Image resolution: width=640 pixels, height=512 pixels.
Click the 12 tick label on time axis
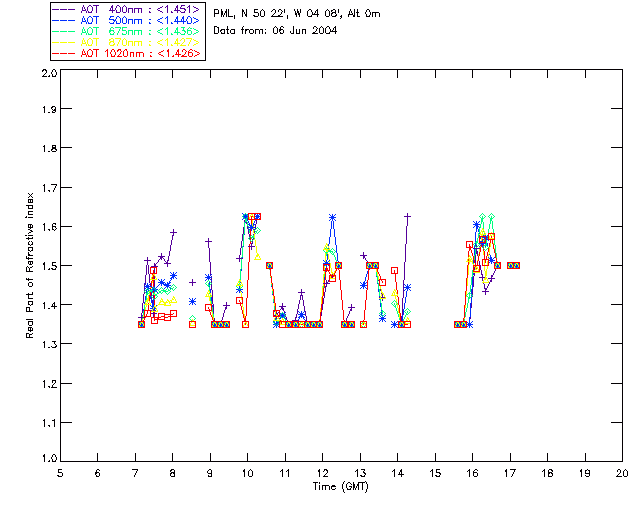323,472
